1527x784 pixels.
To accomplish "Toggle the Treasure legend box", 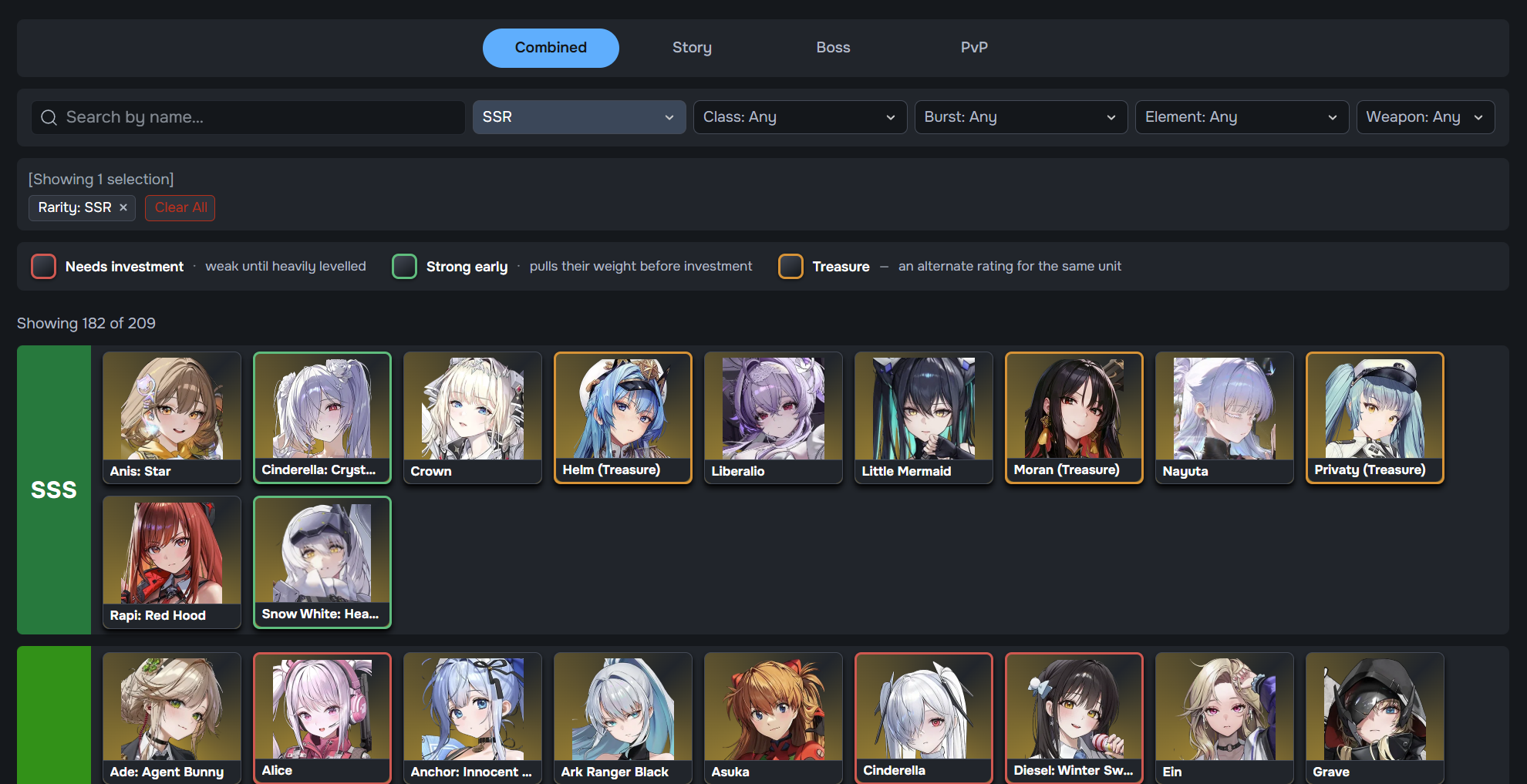I will click(x=790, y=266).
